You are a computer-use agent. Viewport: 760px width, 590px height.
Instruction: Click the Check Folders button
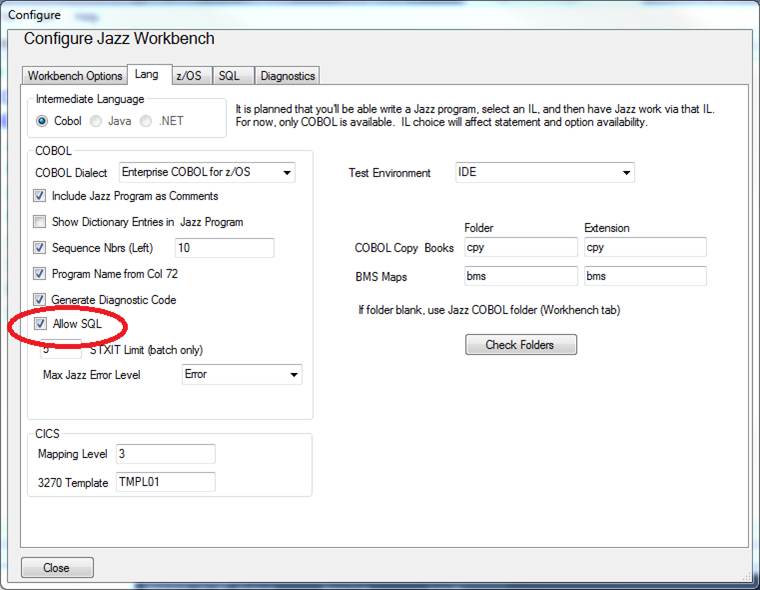[521, 345]
